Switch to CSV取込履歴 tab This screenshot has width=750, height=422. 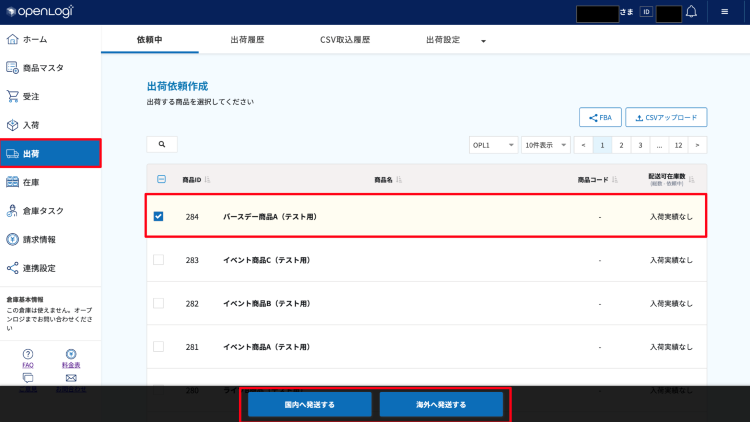coord(345,40)
